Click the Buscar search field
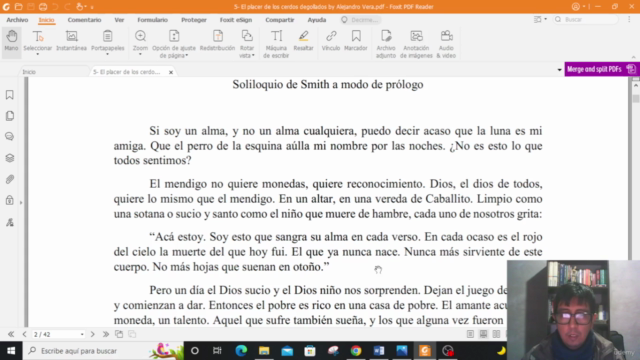640x360 pixels. pyautogui.click(x=586, y=20)
